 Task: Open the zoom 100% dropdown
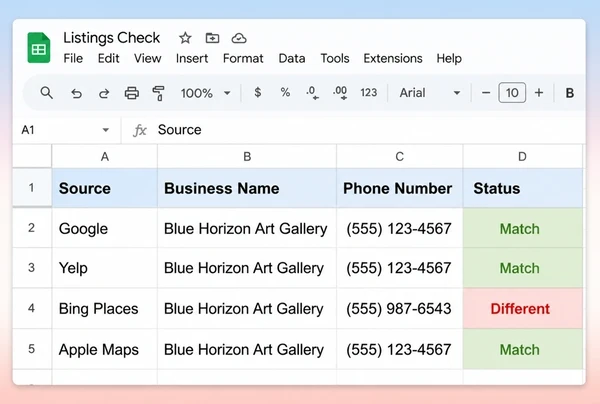point(205,93)
